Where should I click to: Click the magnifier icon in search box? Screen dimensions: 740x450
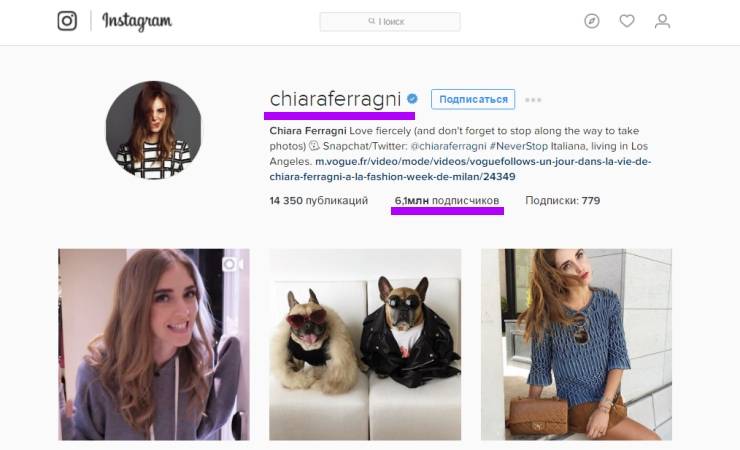pyautogui.click(x=371, y=21)
